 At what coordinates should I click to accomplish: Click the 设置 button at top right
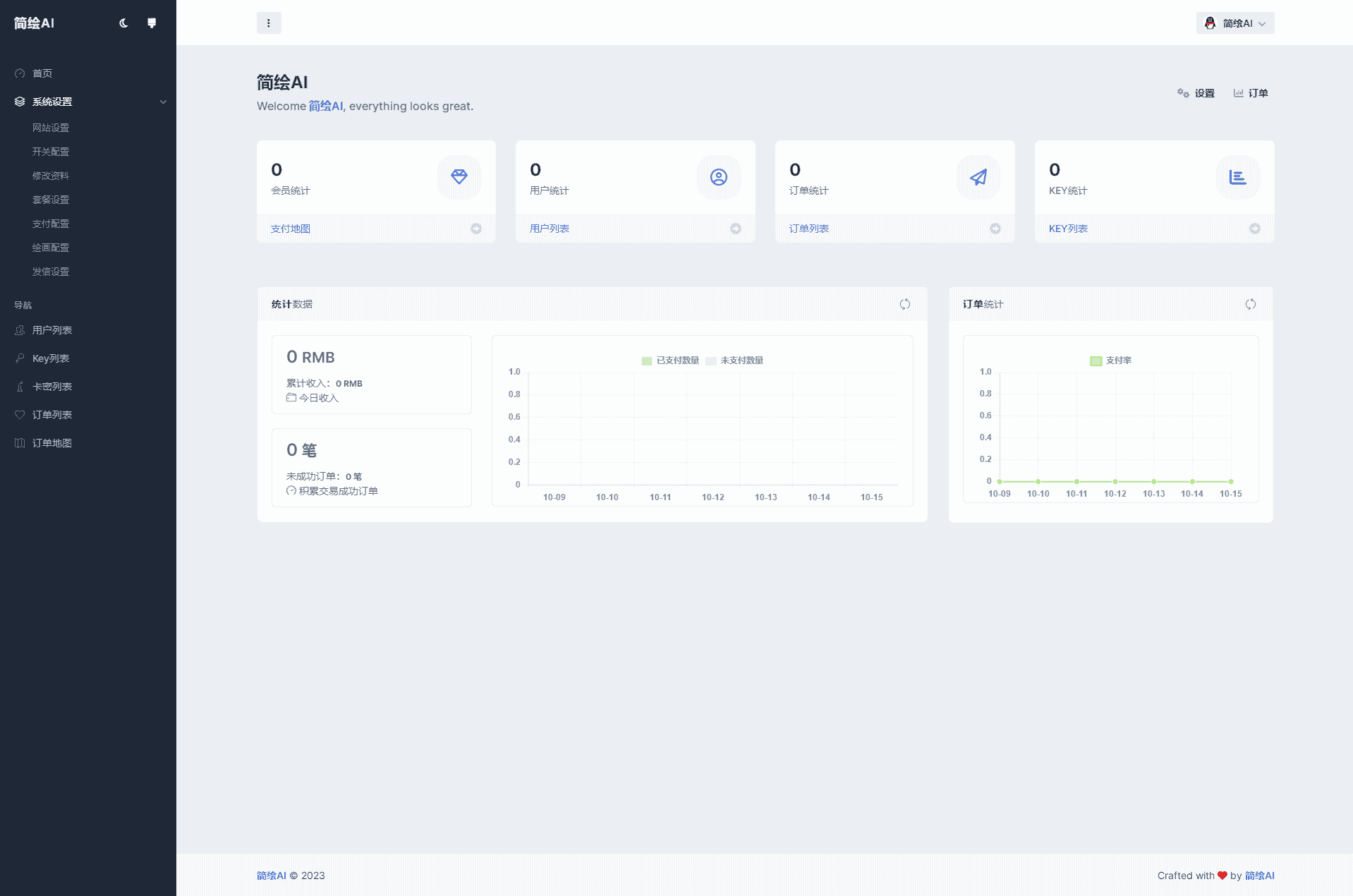pyautogui.click(x=1196, y=93)
